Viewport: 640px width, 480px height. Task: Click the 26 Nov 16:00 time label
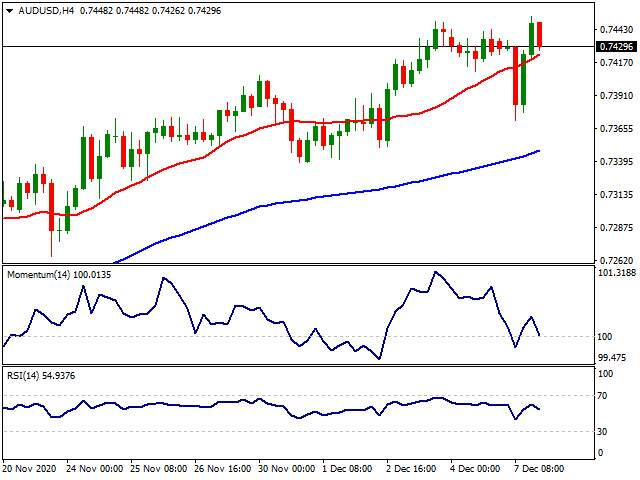click(x=223, y=468)
